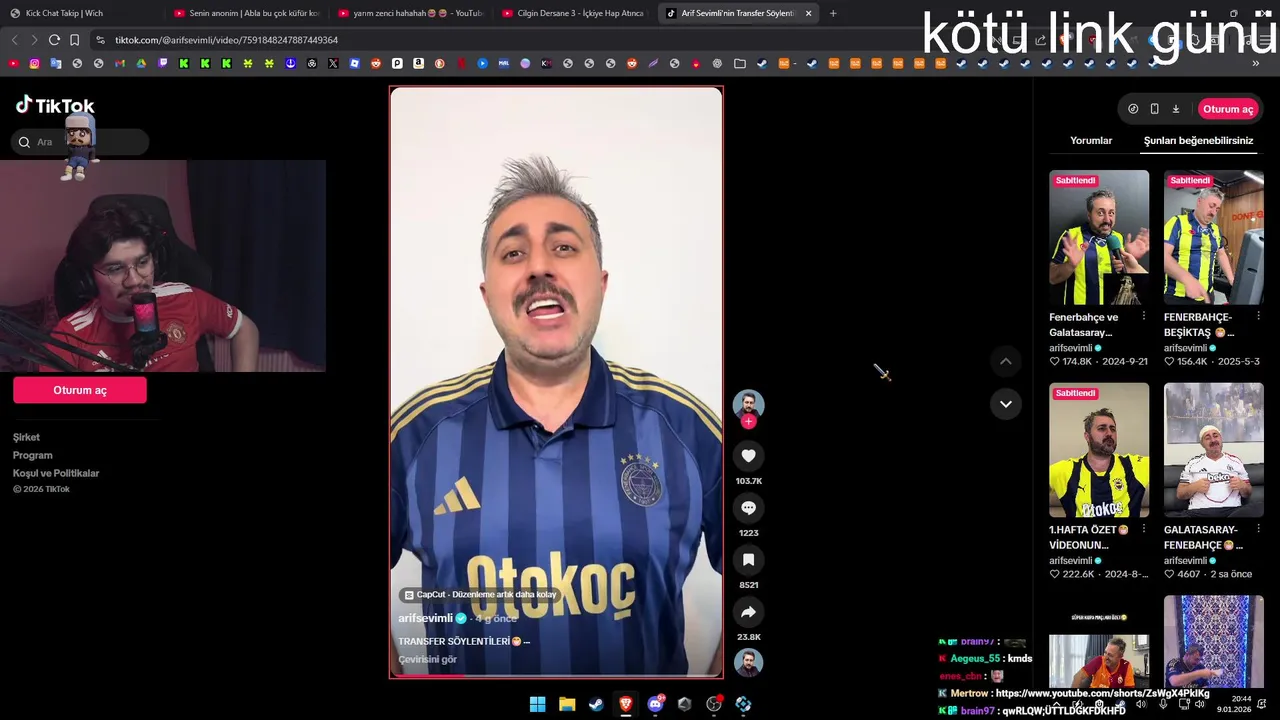Image resolution: width=1280 pixels, height=720 pixels.
Task: Open the Fenerbahçe ve Galatasaray video thumbnail
Action: 1099,237
